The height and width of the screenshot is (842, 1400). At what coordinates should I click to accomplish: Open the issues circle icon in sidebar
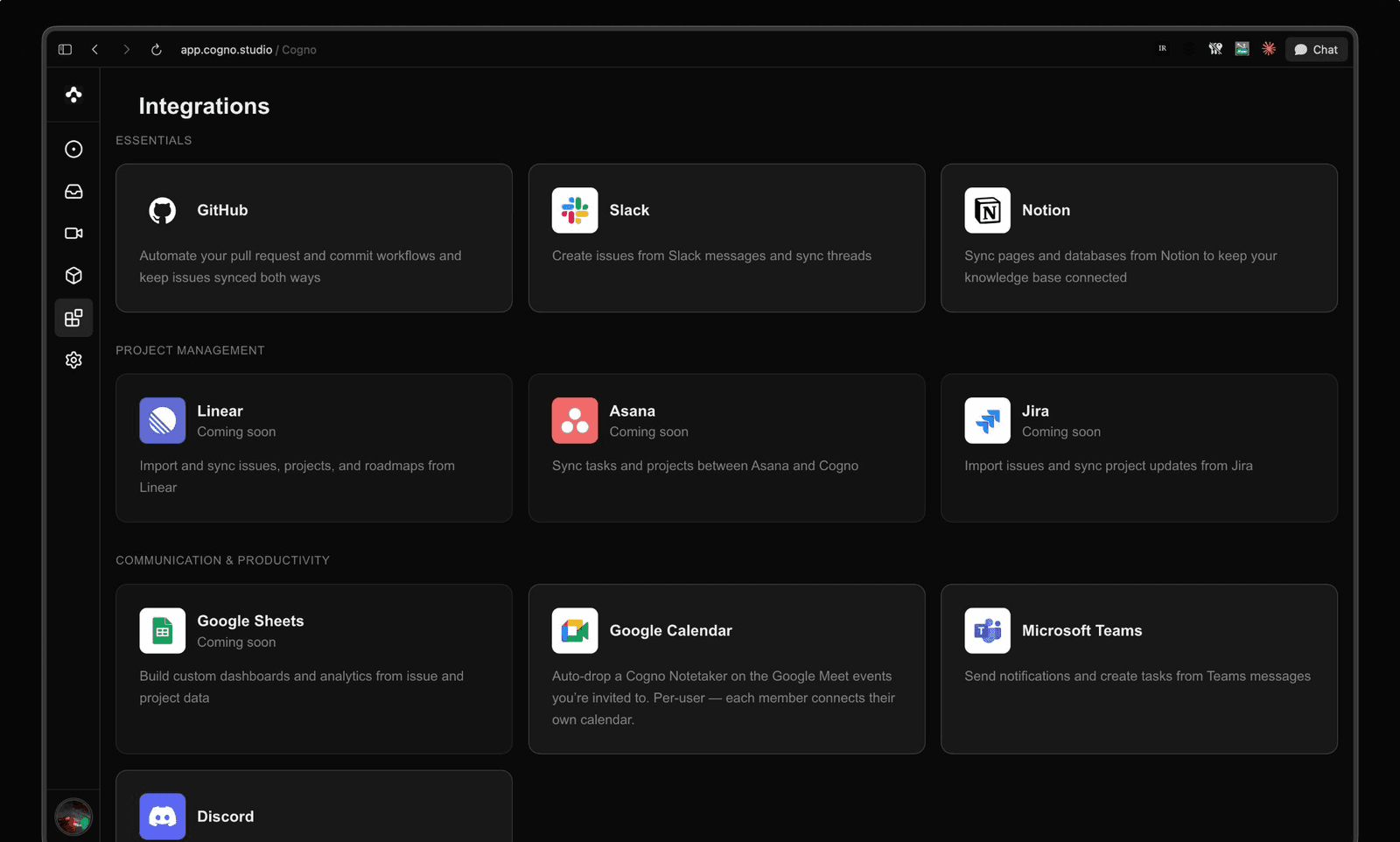[x=73, y=150]
